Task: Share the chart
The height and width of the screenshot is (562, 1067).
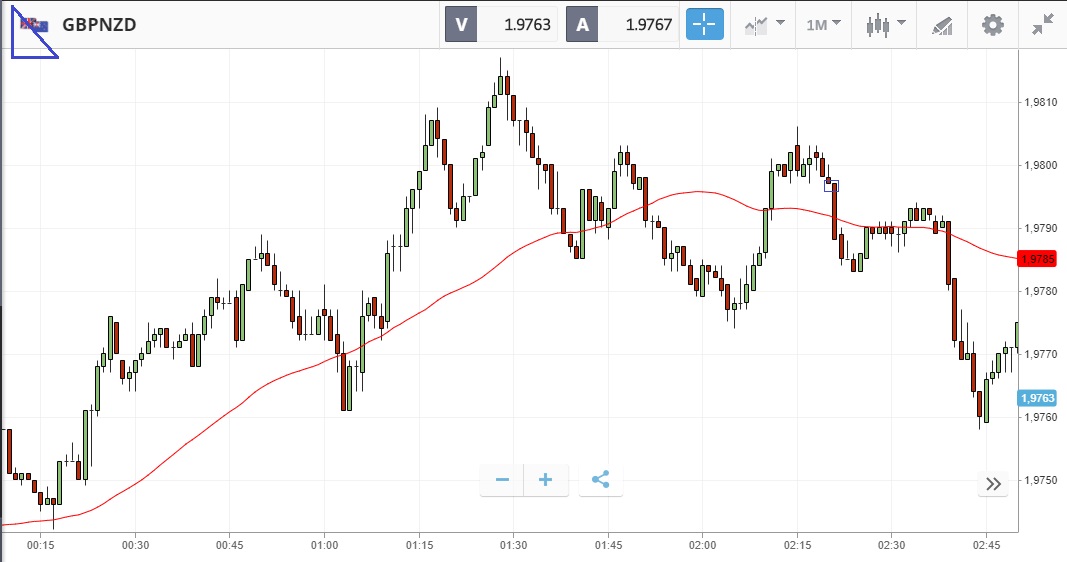Action: [x=600, y=480]
